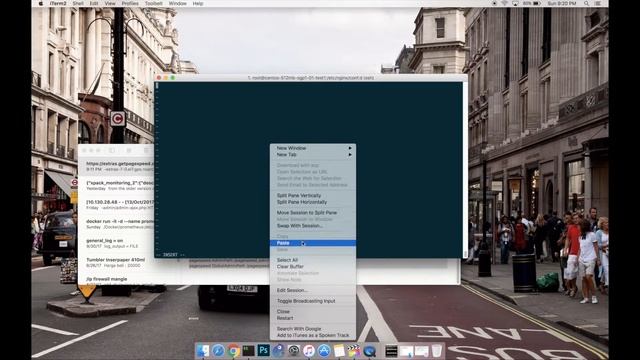Click the iTerm2 window title bar

point(311,78)
